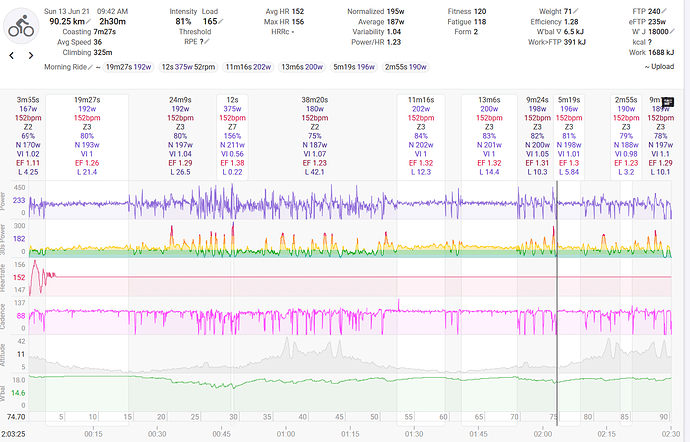Viewport: 690px width, 442px height.
Task: Open the intervals list icon at right
Action: click(668, 101)
